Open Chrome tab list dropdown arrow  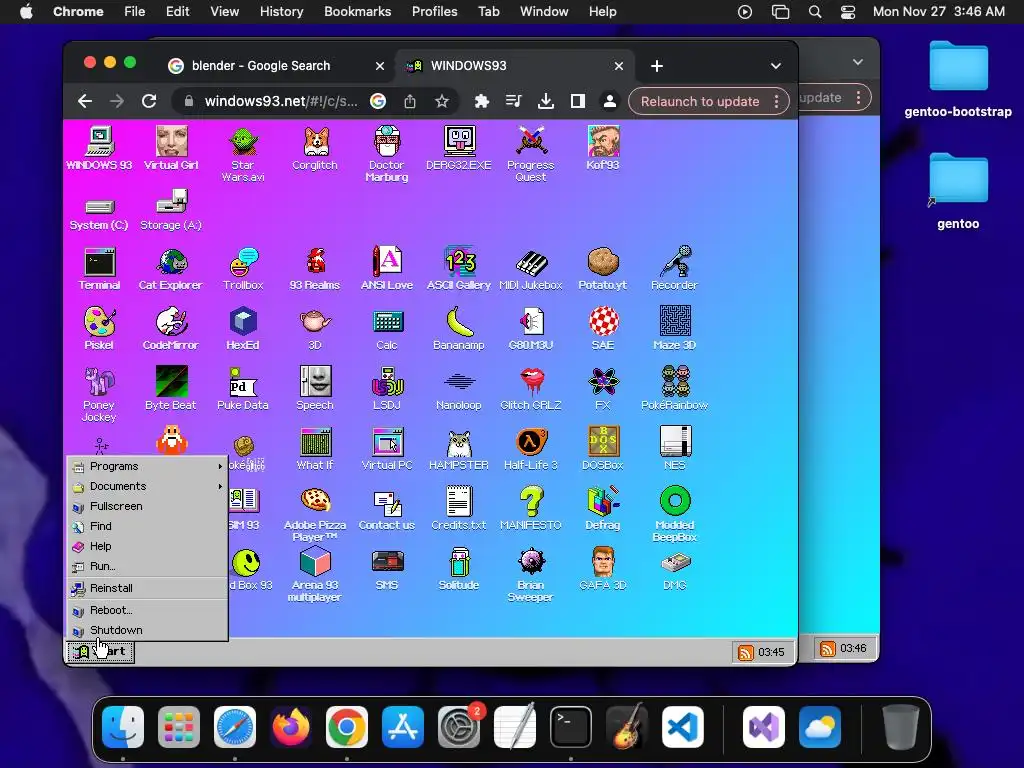pyautogui.click(x=775, y=66)
